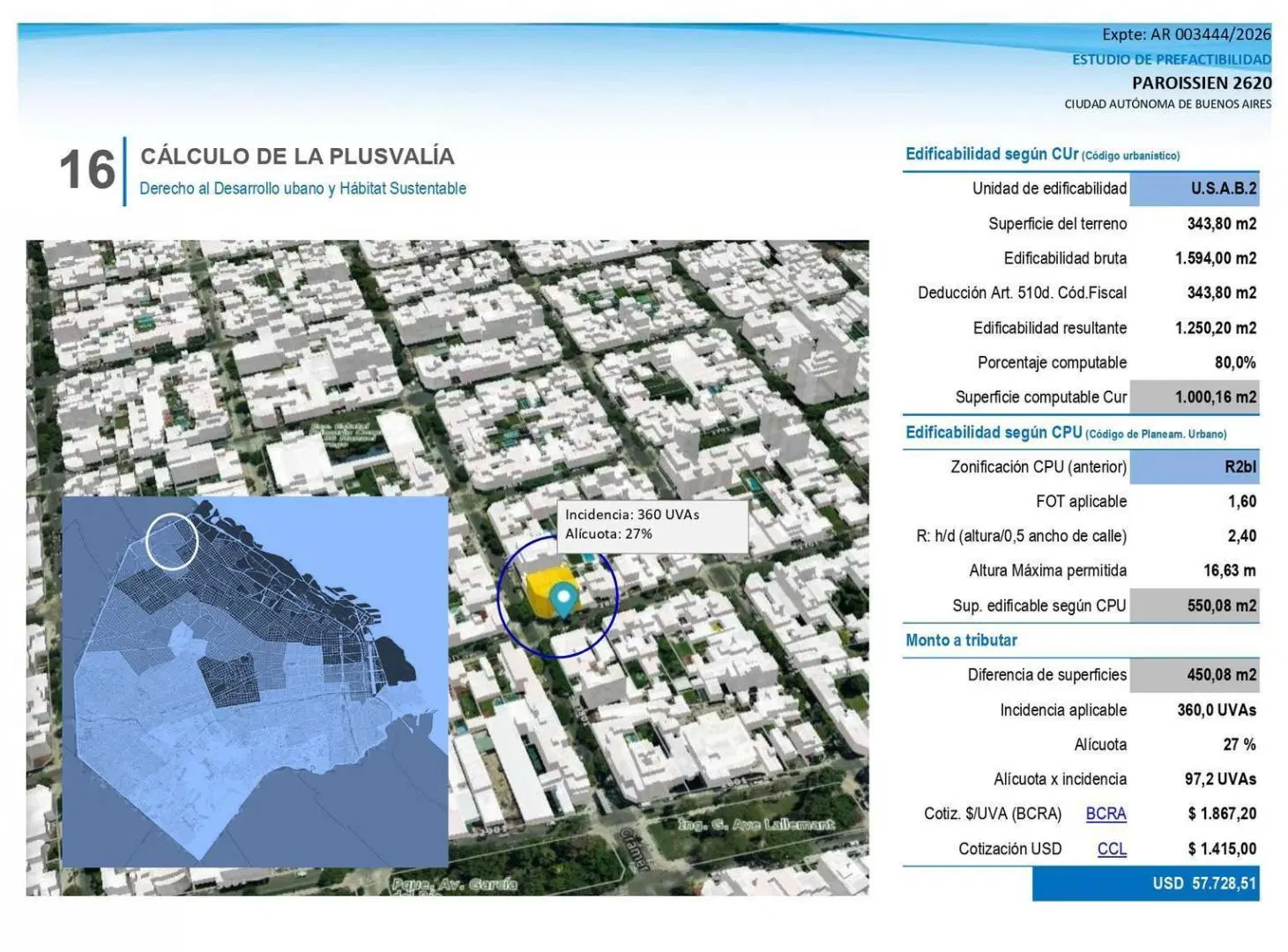Select the total 'USD 57.728,51' cell
The image size is (1288, 952).
pyautogui.click(x=1146, y=883)
